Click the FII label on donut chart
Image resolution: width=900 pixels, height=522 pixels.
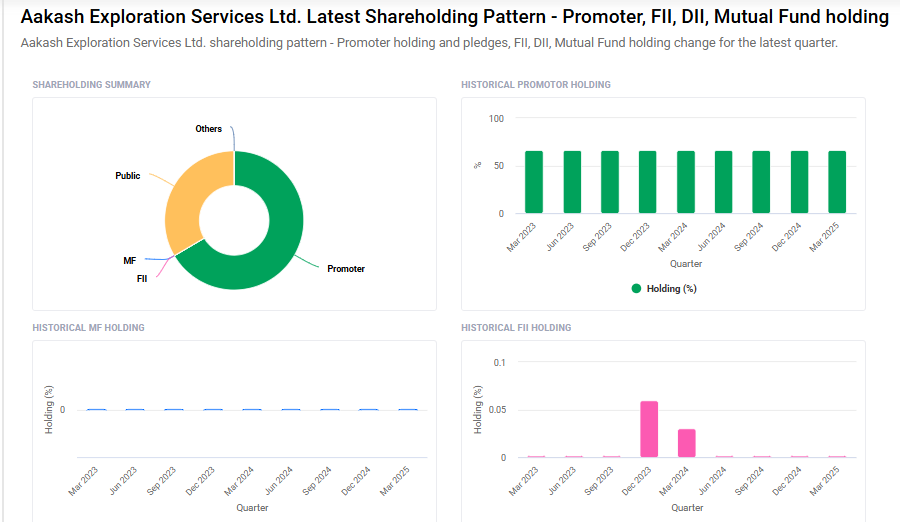pos(142,279)
